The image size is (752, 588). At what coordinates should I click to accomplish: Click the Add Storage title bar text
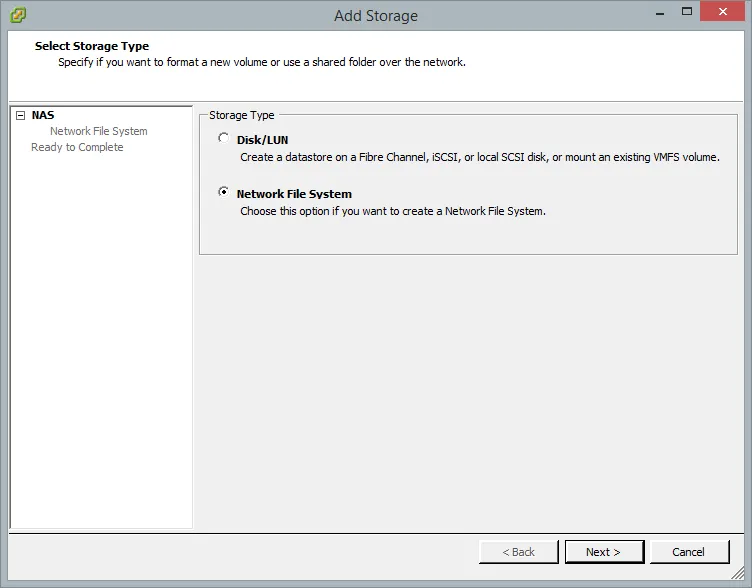pos(375,15)
